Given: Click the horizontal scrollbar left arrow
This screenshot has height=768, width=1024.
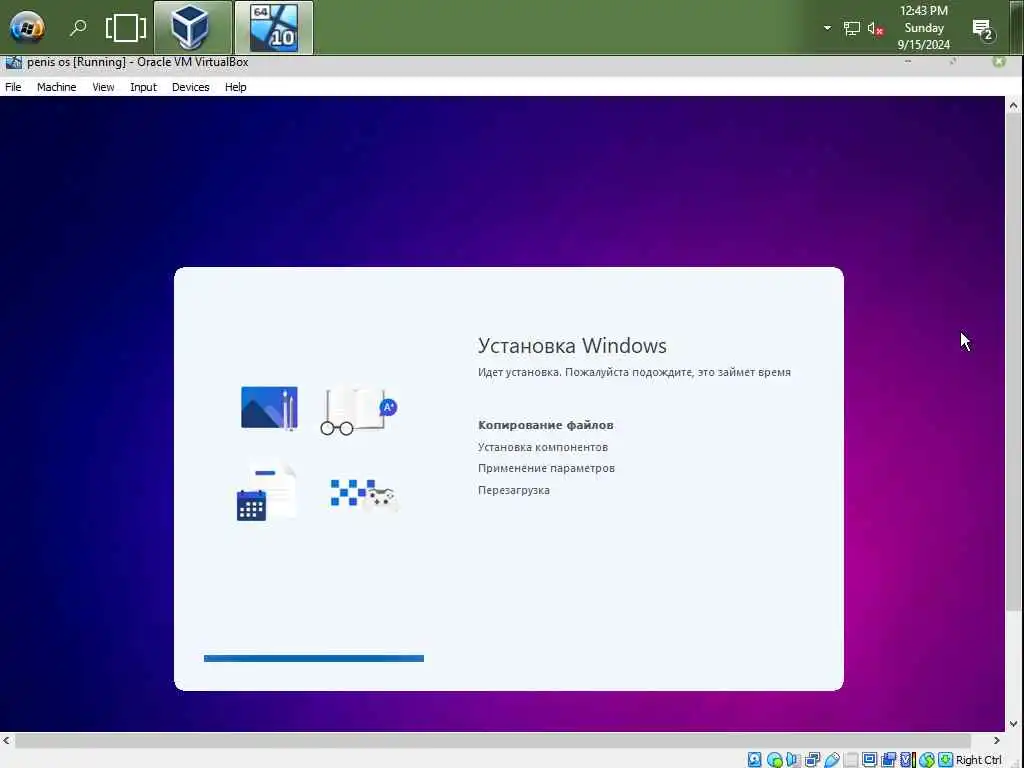Looking at the screenshot, I should (7, 741).
